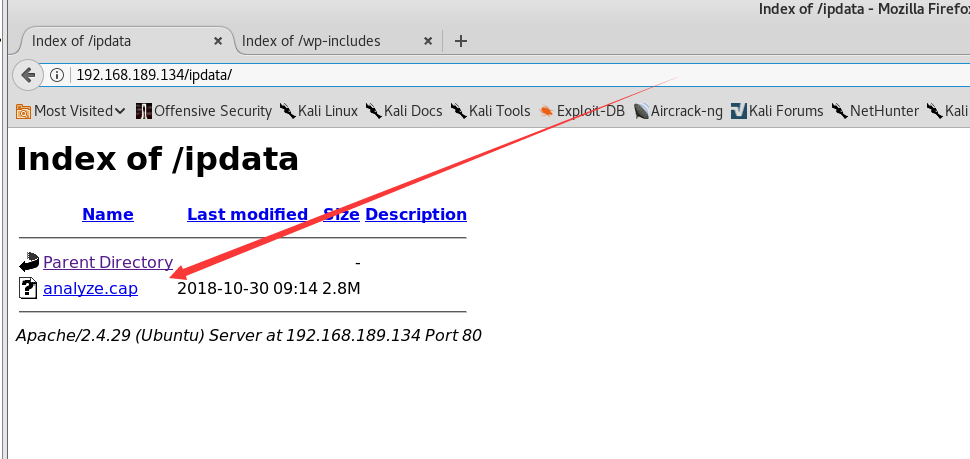
Task: Sort listing by Name column
Action: tap(108, 215)
